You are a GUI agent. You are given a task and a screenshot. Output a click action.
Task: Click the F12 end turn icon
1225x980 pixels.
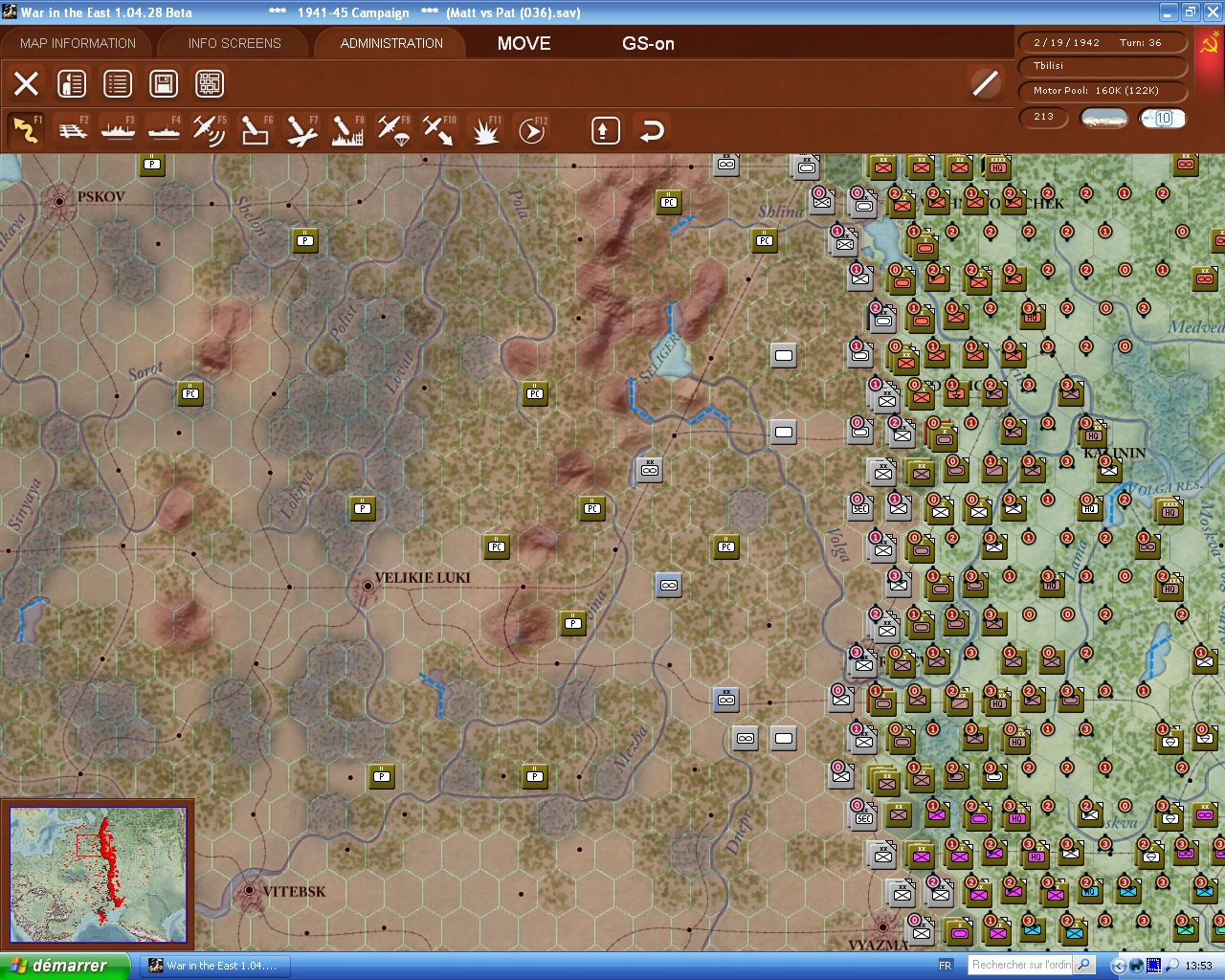531,130
